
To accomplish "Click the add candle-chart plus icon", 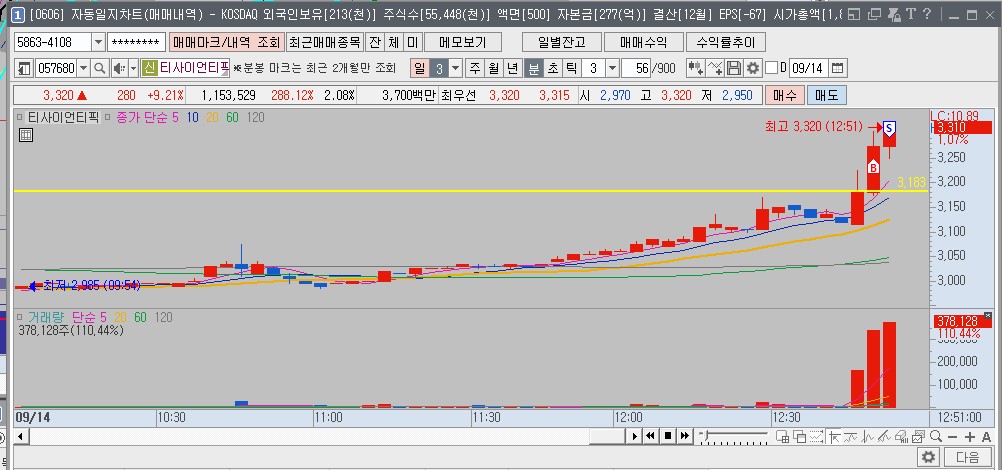I will click(696, 68).
